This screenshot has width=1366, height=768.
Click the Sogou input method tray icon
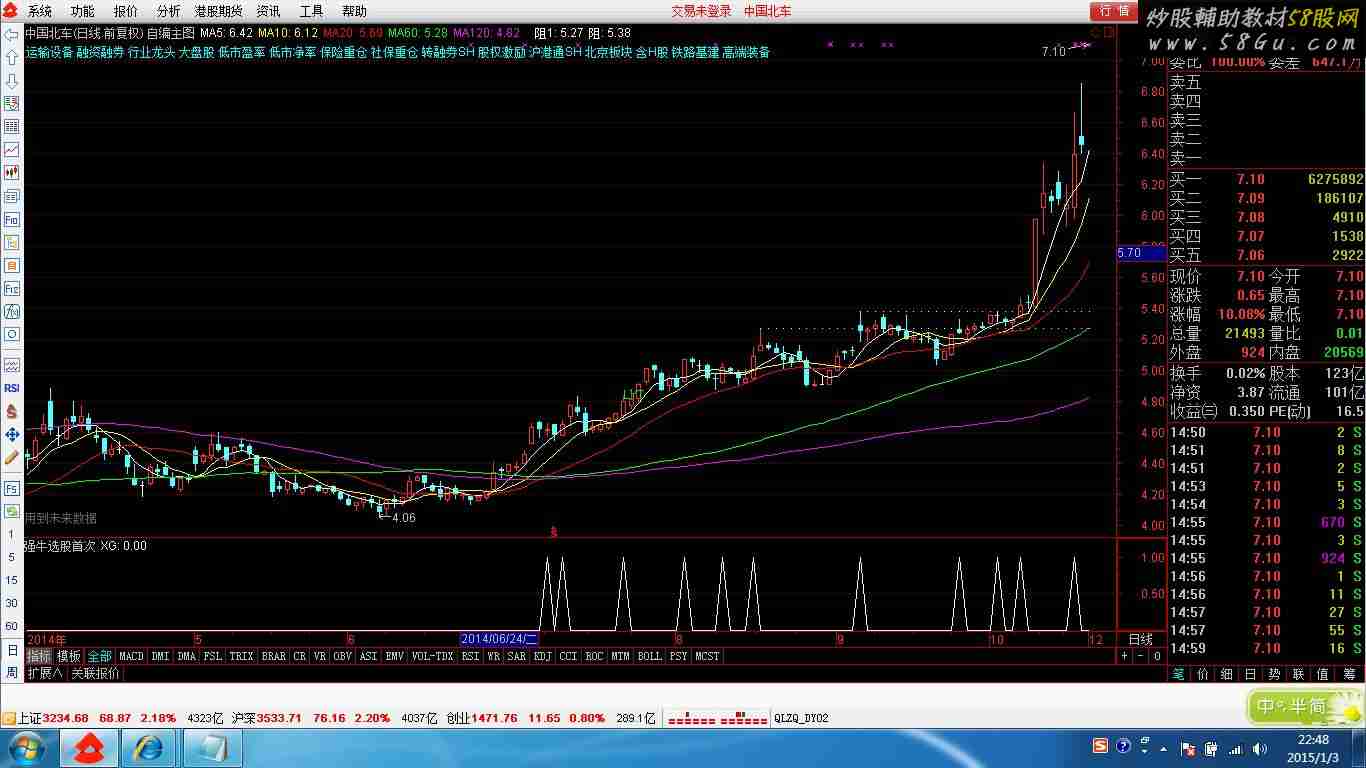click(x=1100, y=747)
